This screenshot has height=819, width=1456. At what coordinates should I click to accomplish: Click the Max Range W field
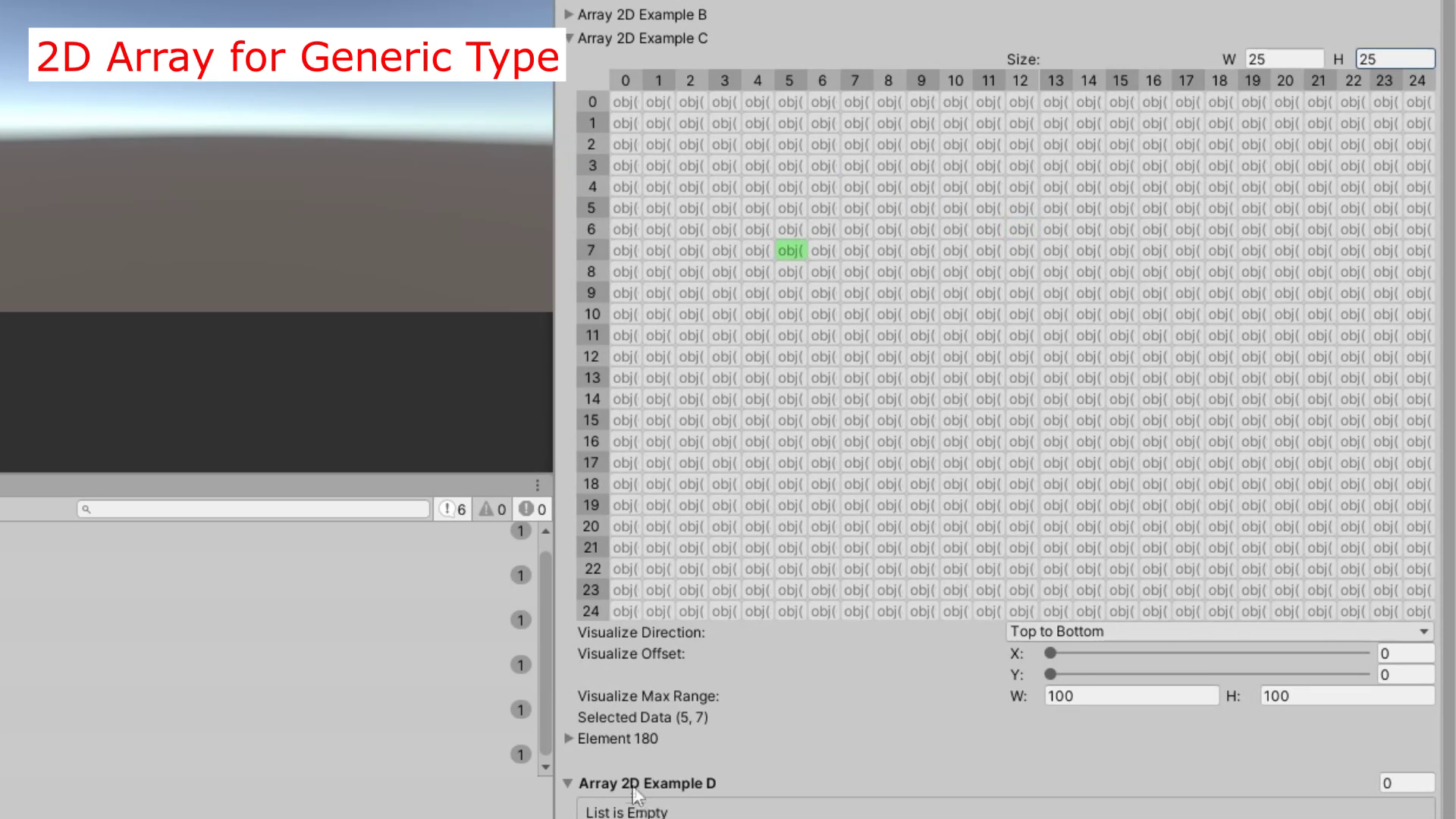point(1131,696)
